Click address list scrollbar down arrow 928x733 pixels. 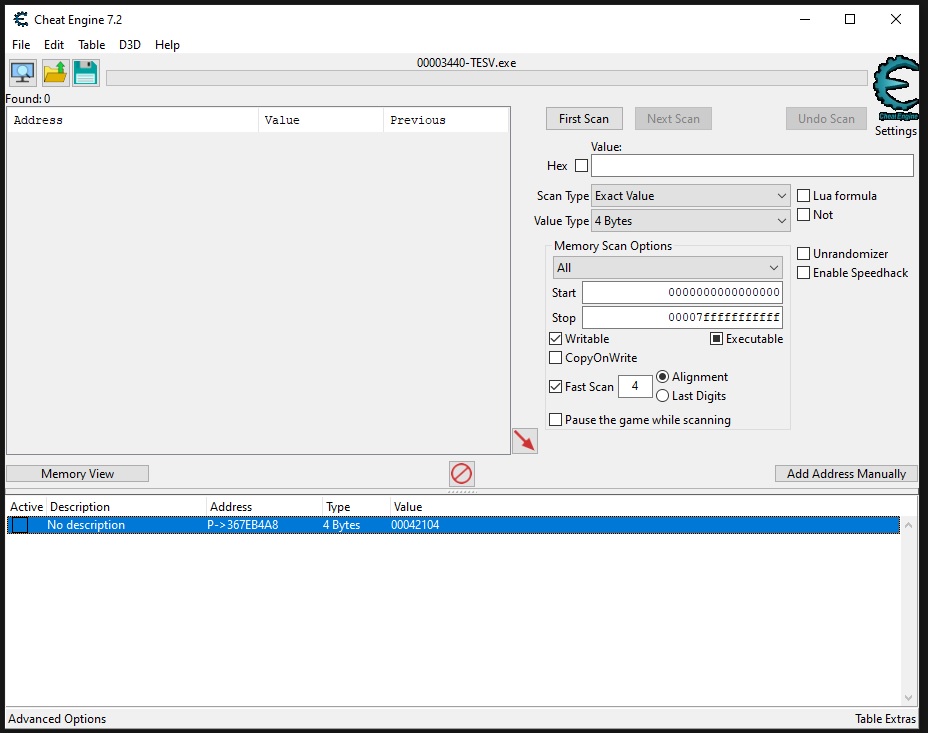pyautogui.click(x=908, y=698)
